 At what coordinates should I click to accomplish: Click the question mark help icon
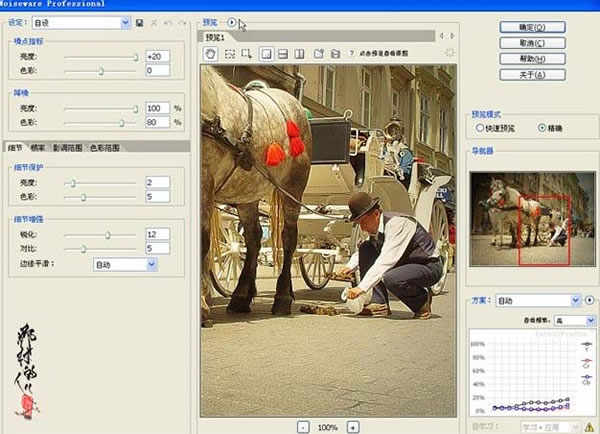coord(351,53)
